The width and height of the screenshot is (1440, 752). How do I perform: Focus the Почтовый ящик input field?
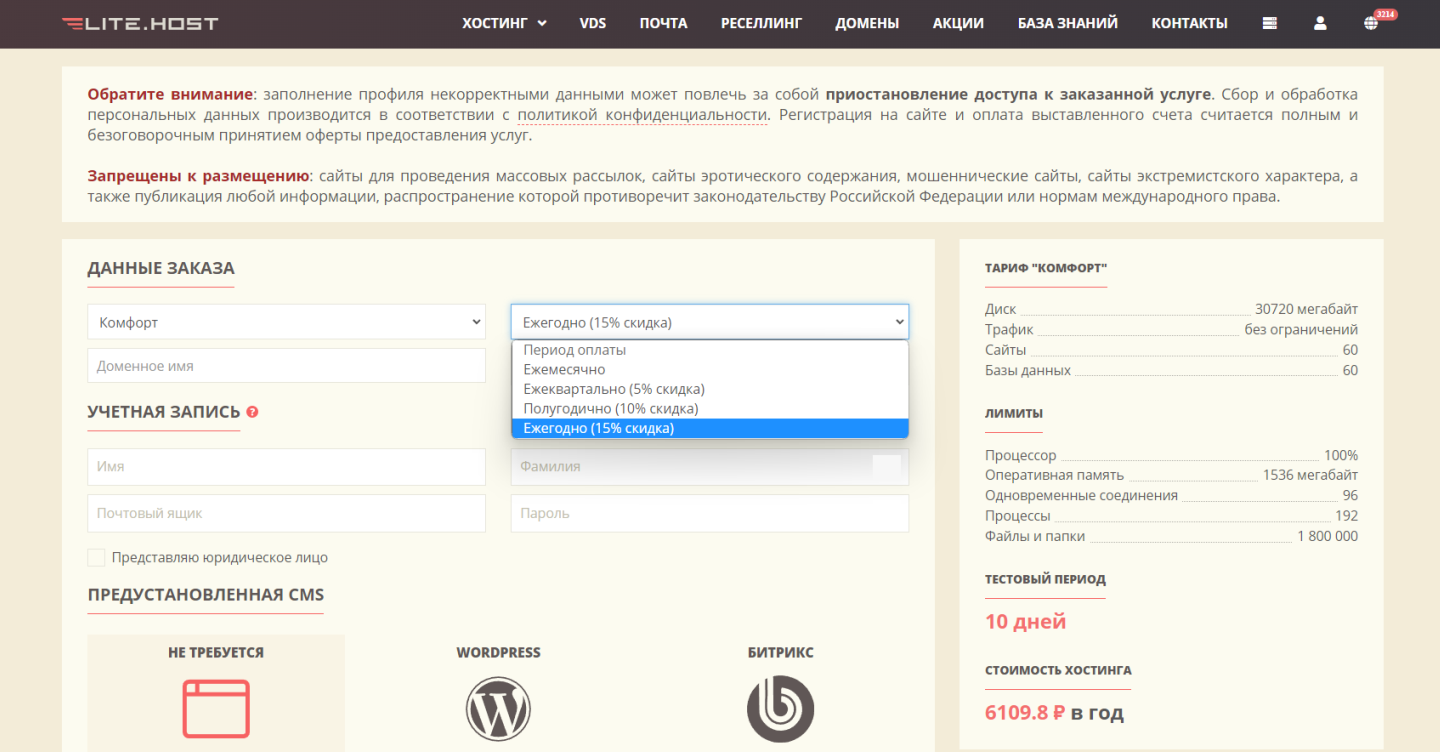pyautogui.click(x=286, y=513)
